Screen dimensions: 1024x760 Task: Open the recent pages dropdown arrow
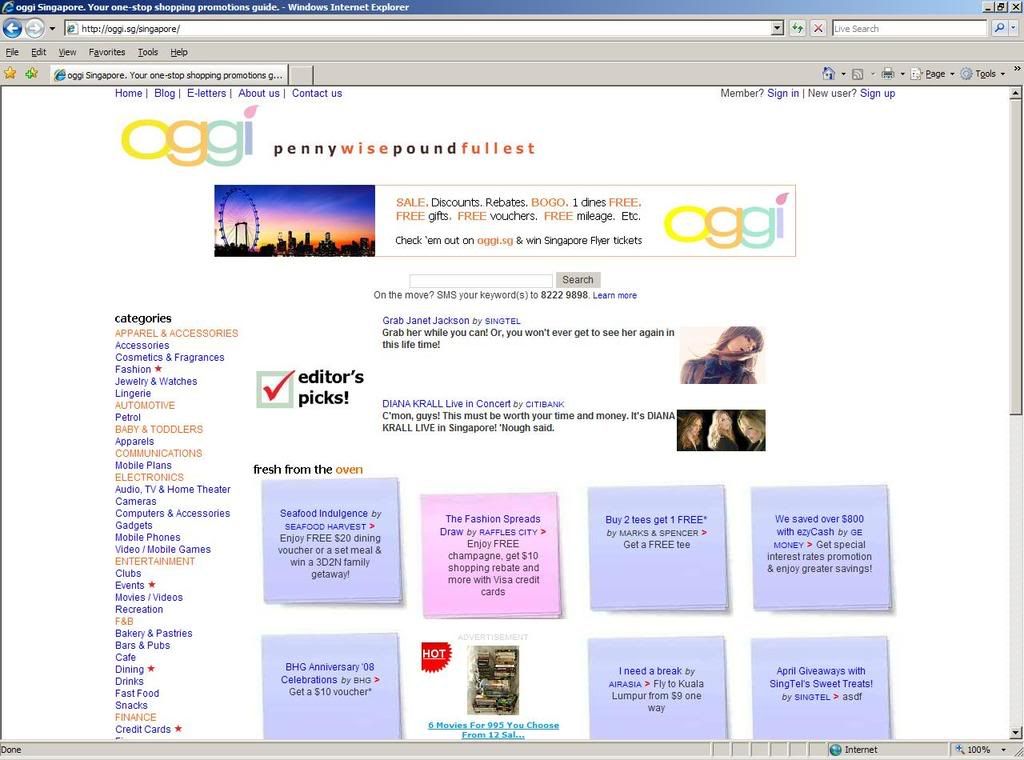point(52,29)
